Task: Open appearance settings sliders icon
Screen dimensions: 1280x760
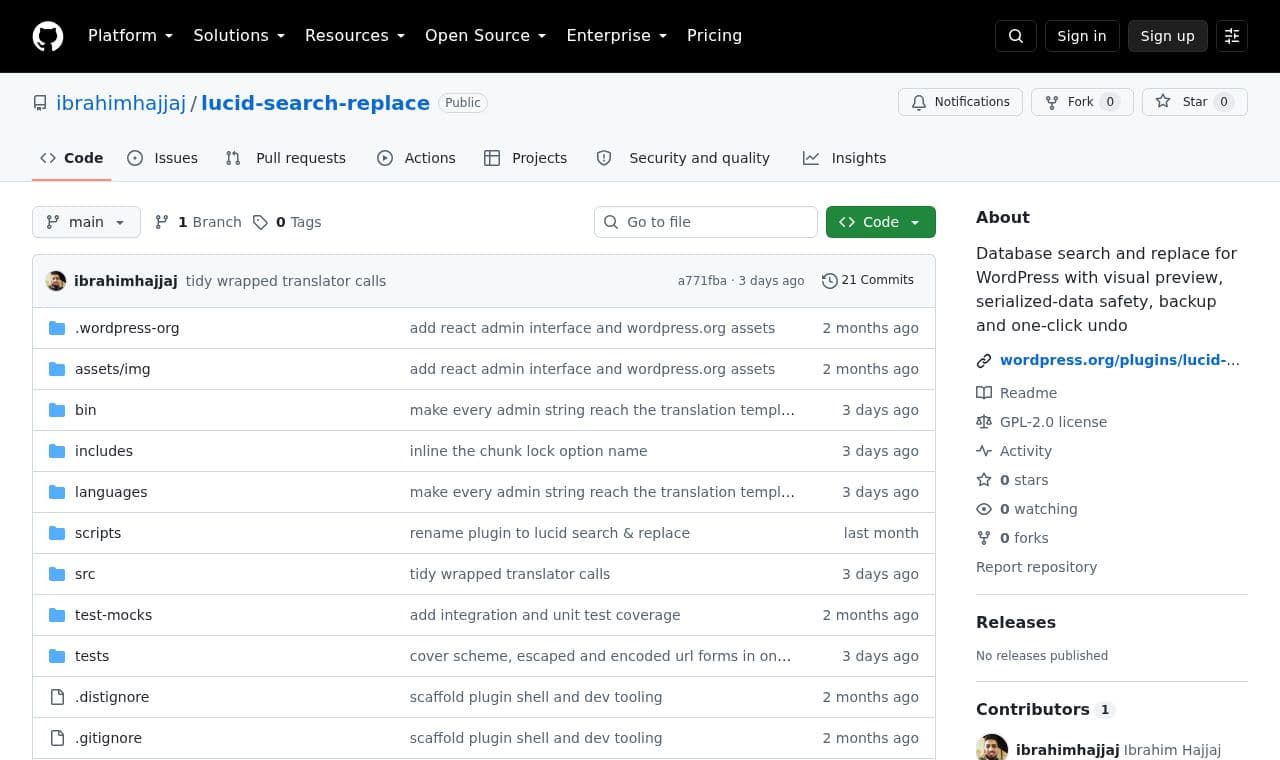Action: [1232, 36]
